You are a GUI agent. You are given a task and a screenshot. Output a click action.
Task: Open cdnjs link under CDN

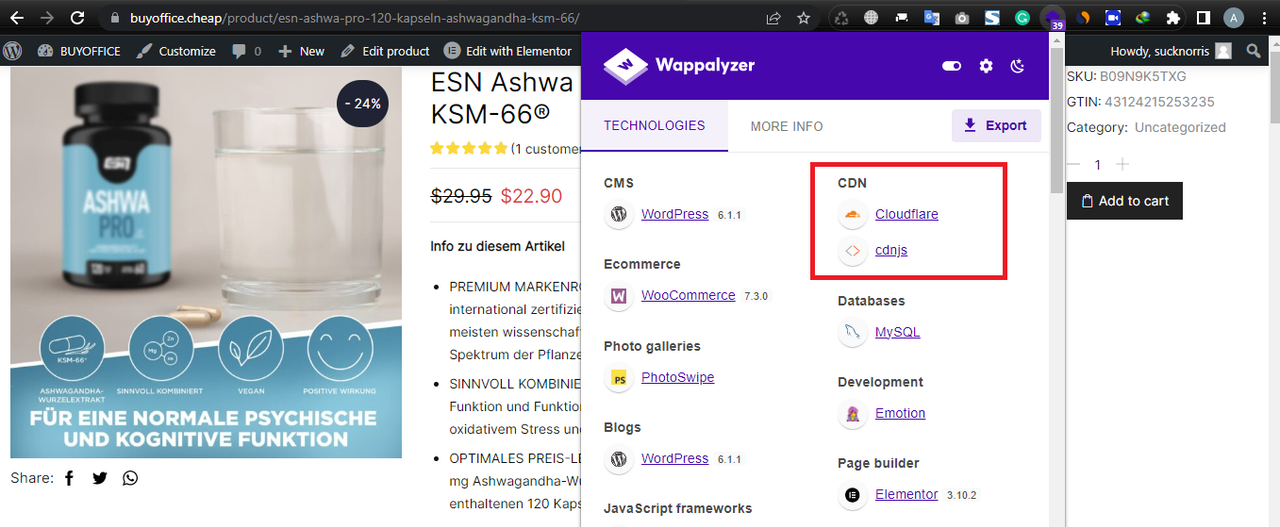(891, 250)
